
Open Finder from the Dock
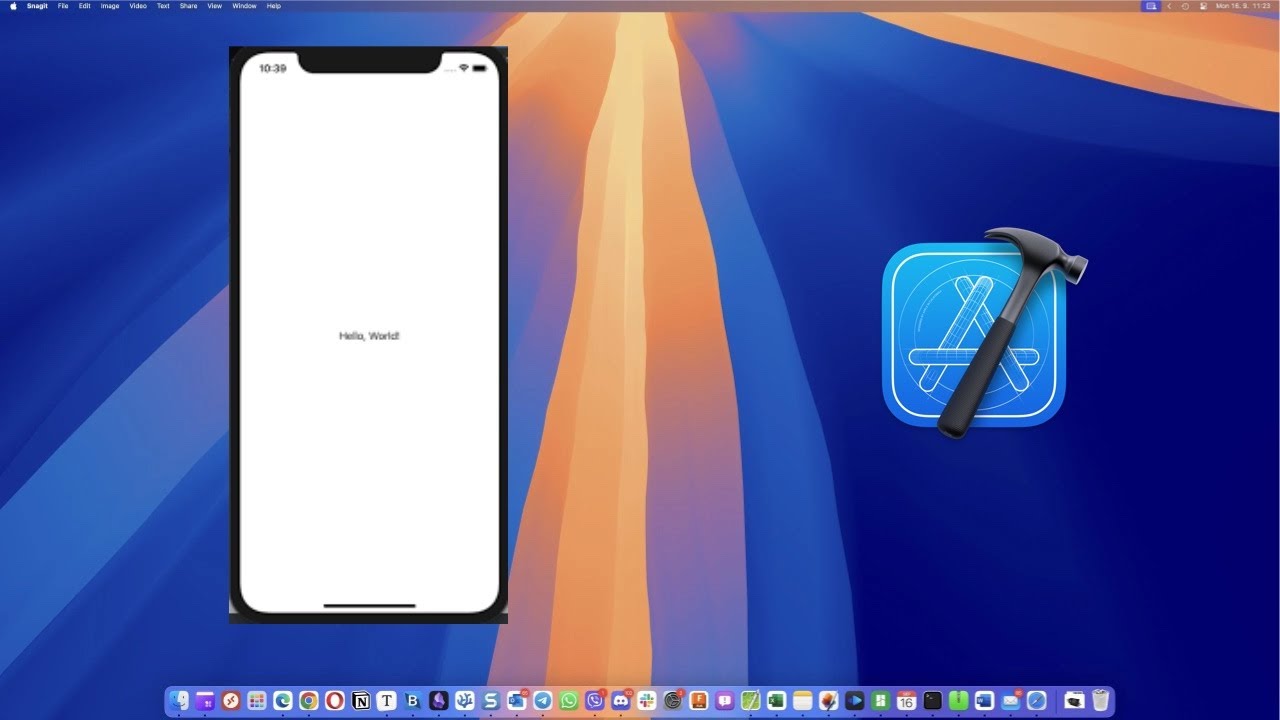(179, 701)
